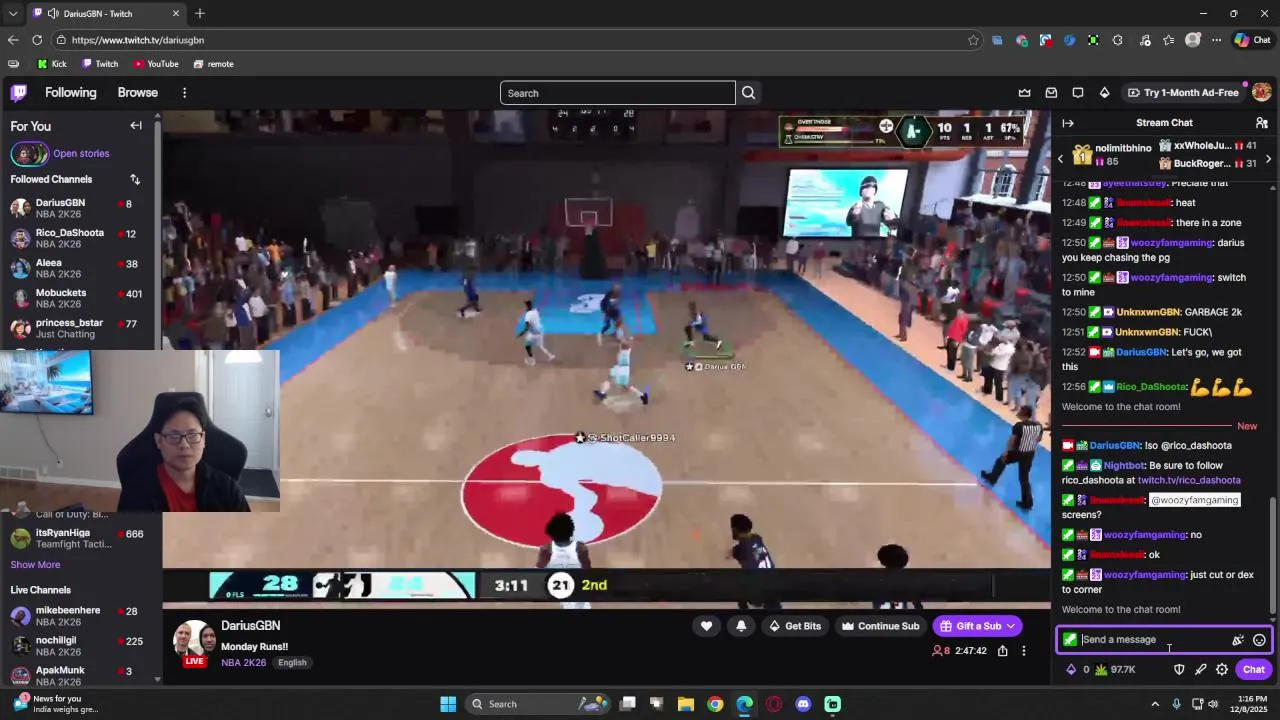This screenshot has height=720, width=1280.
Task: Toggle the notification bell for DariusGBN
Action: pyautogui.click(x=741, y=626)
